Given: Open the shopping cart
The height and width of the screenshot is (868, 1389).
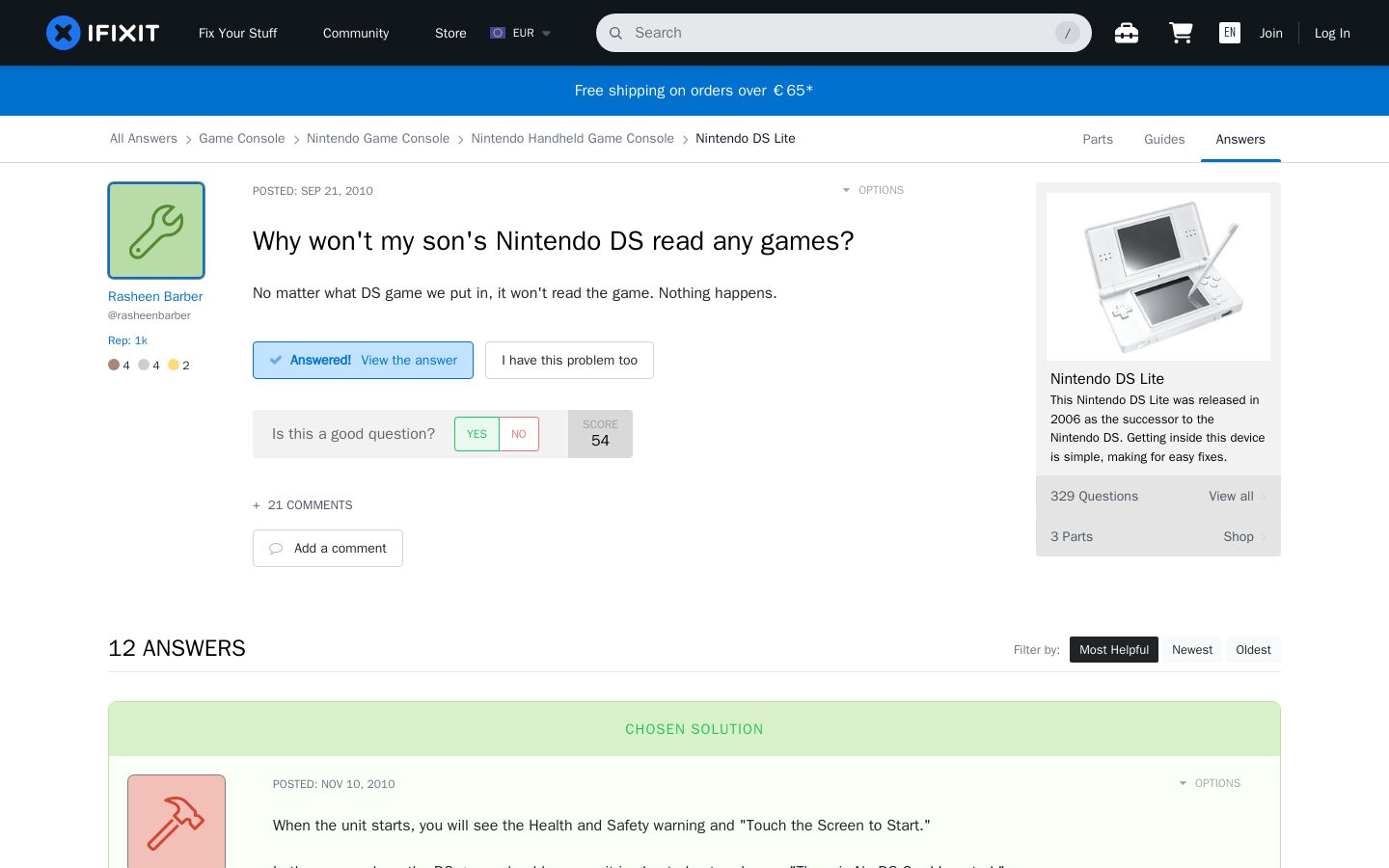Looking at the screenshot, I should (1181, 33).
